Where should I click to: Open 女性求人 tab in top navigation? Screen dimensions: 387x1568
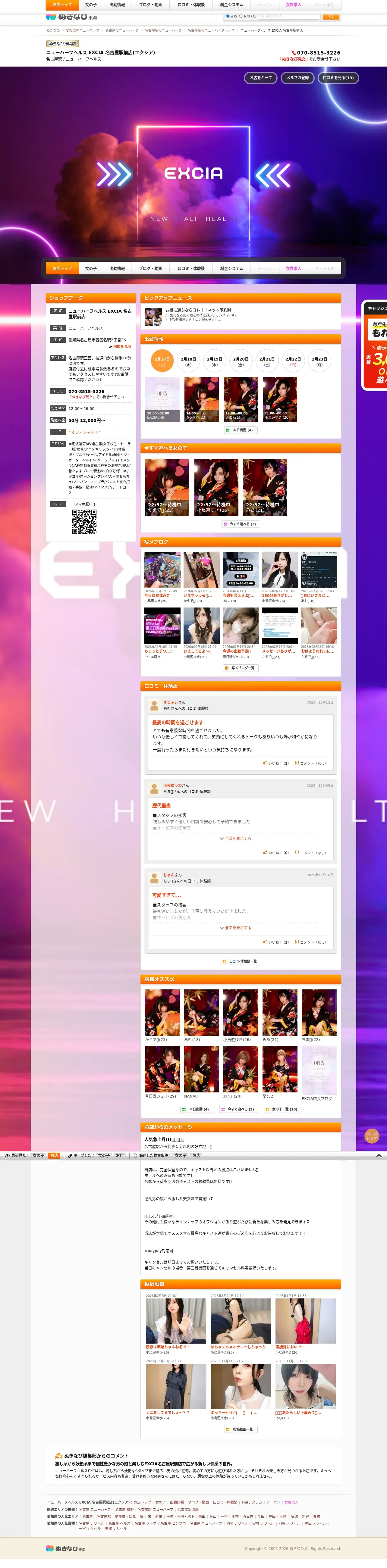tap(294, 5)
